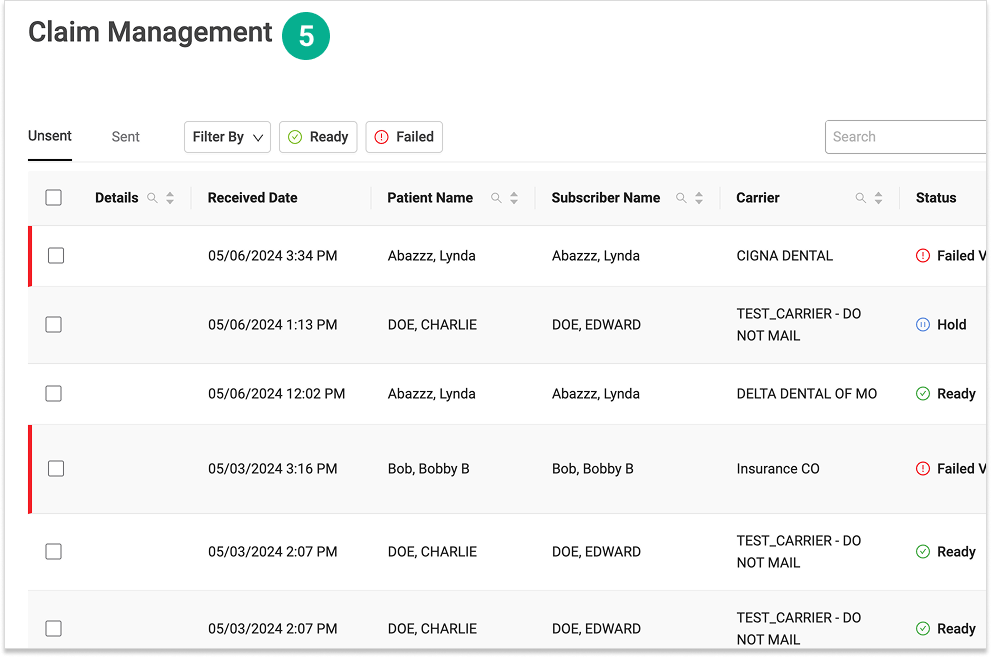Sort by Subscriber Name arrows

[x=699, y=198]
